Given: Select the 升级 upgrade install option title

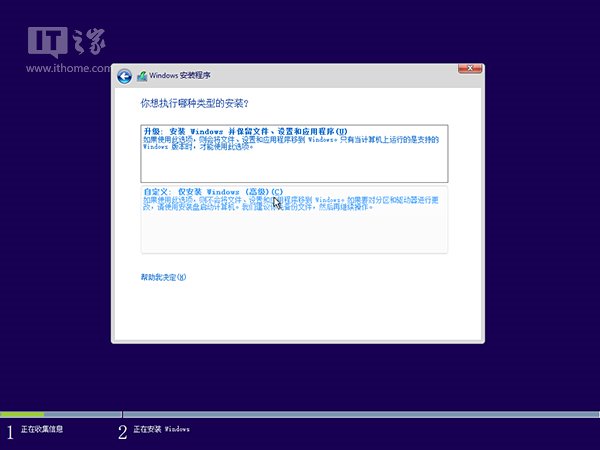Looking at the screenshot, I should tap(245, 131).
